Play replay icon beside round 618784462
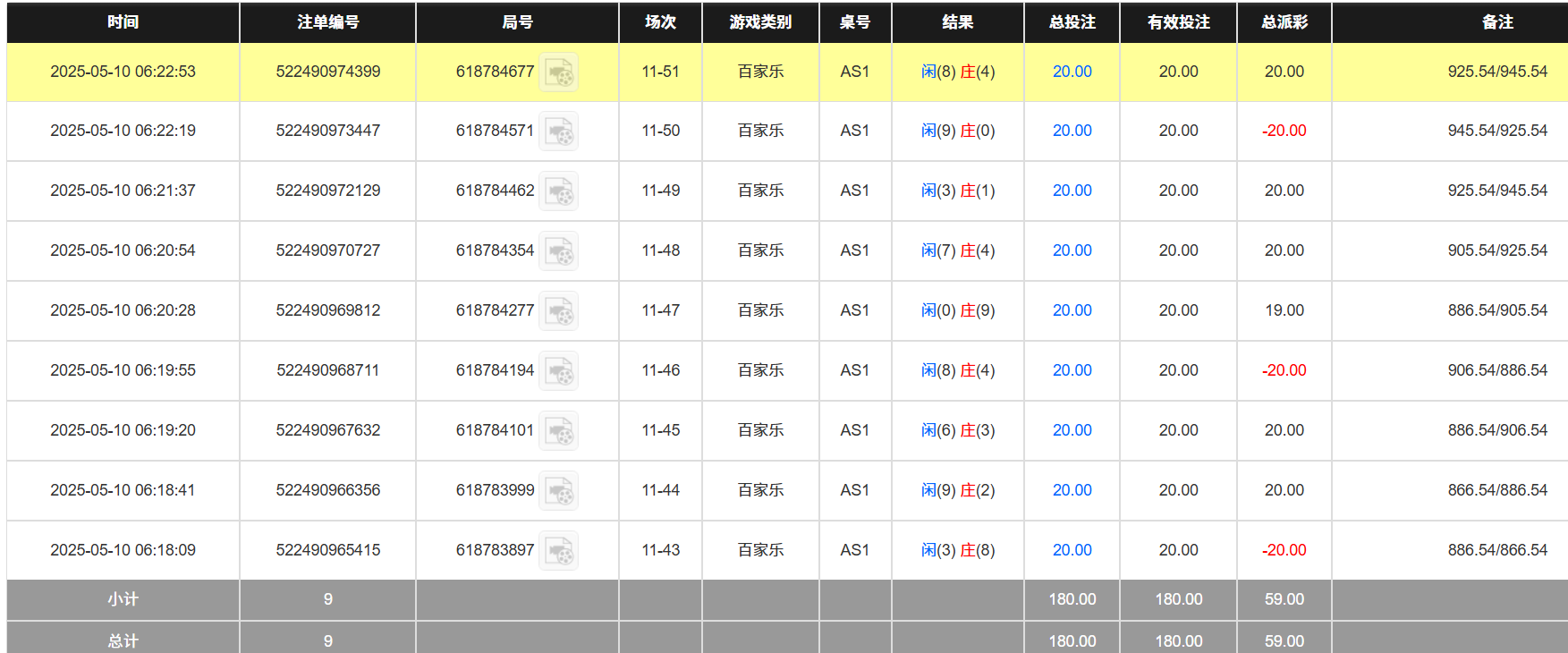Screen dimensions: 1568x653 pyautogui.click(x=559, y=191)
